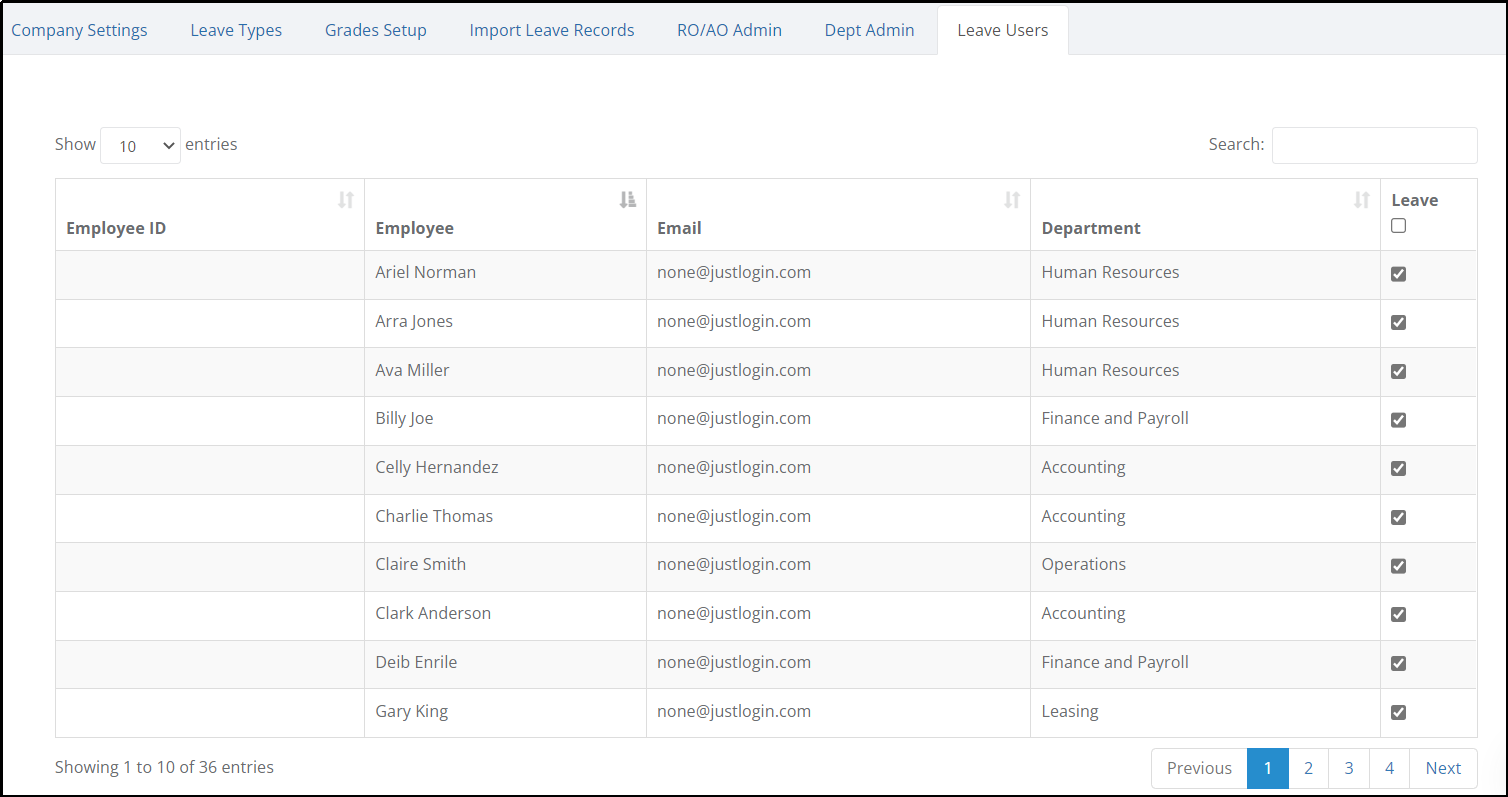Click the name Billy Joe

point(404,418)
